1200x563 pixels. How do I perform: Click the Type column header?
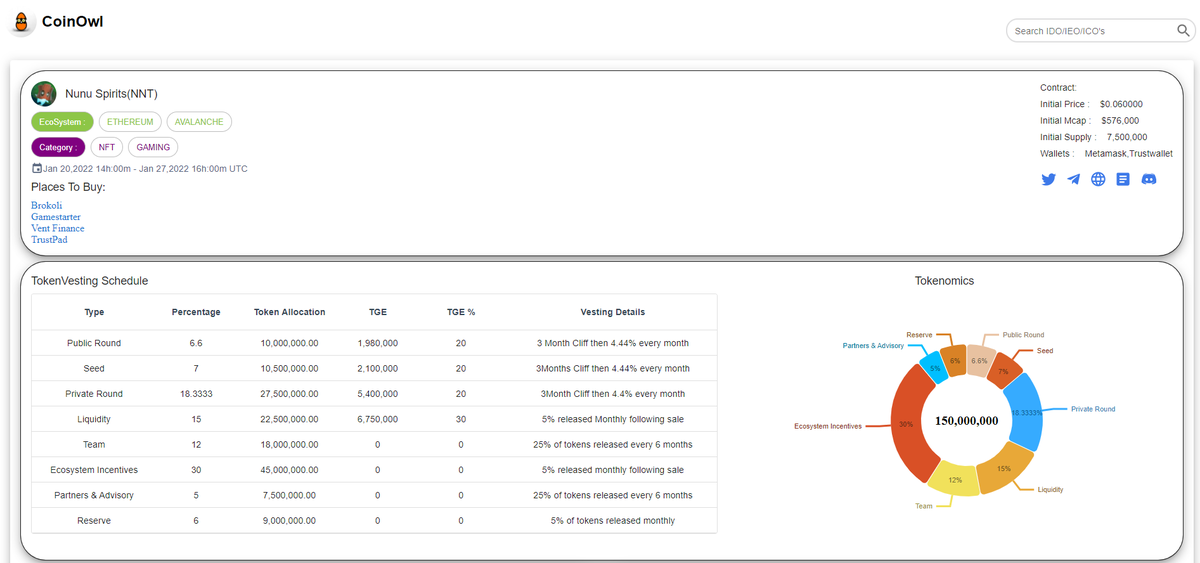(94, 312)
